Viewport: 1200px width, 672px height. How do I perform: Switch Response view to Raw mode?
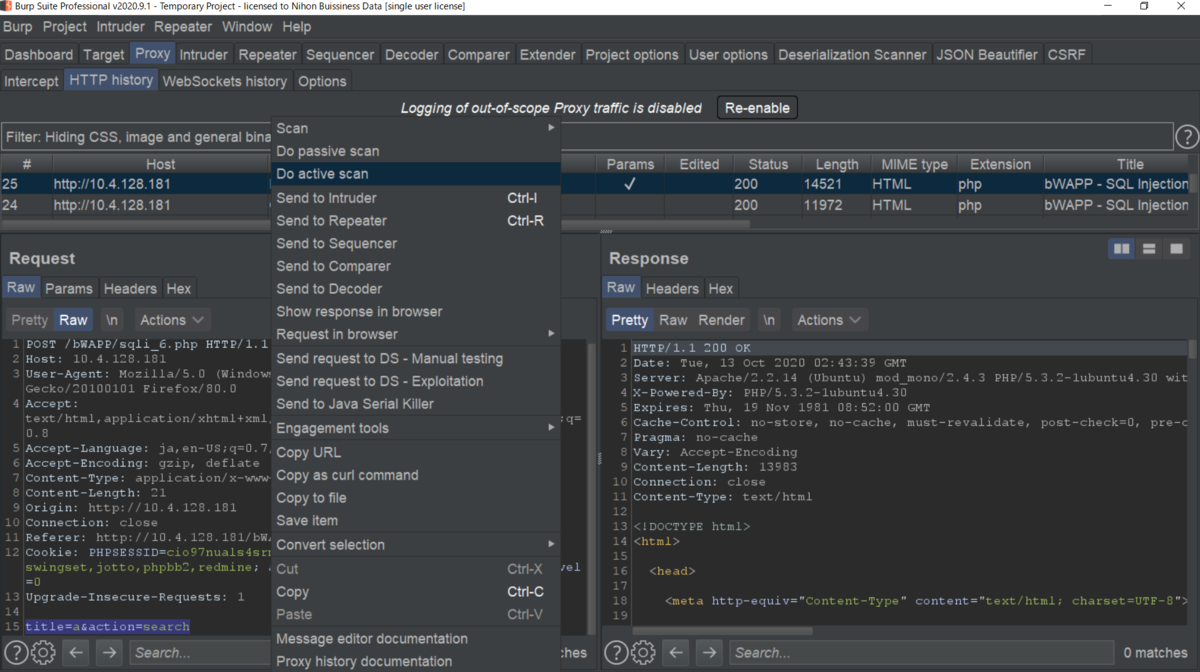coord(673,320)
